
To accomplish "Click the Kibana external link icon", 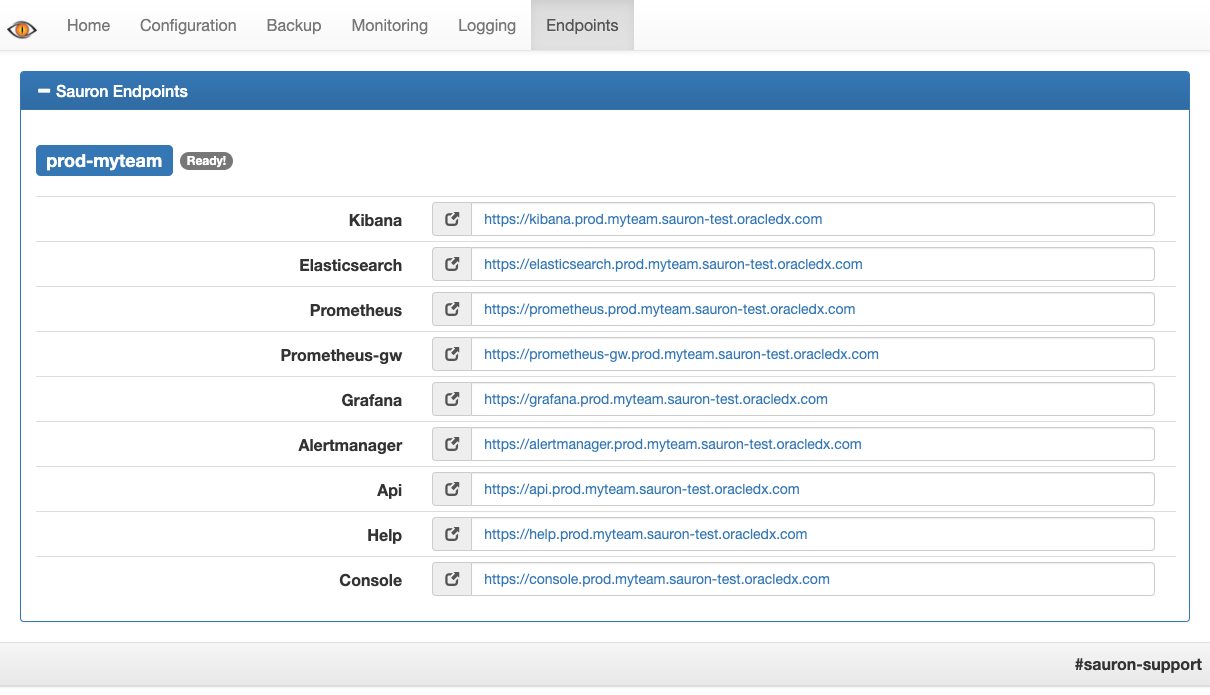I will click(x=451, y=218).
